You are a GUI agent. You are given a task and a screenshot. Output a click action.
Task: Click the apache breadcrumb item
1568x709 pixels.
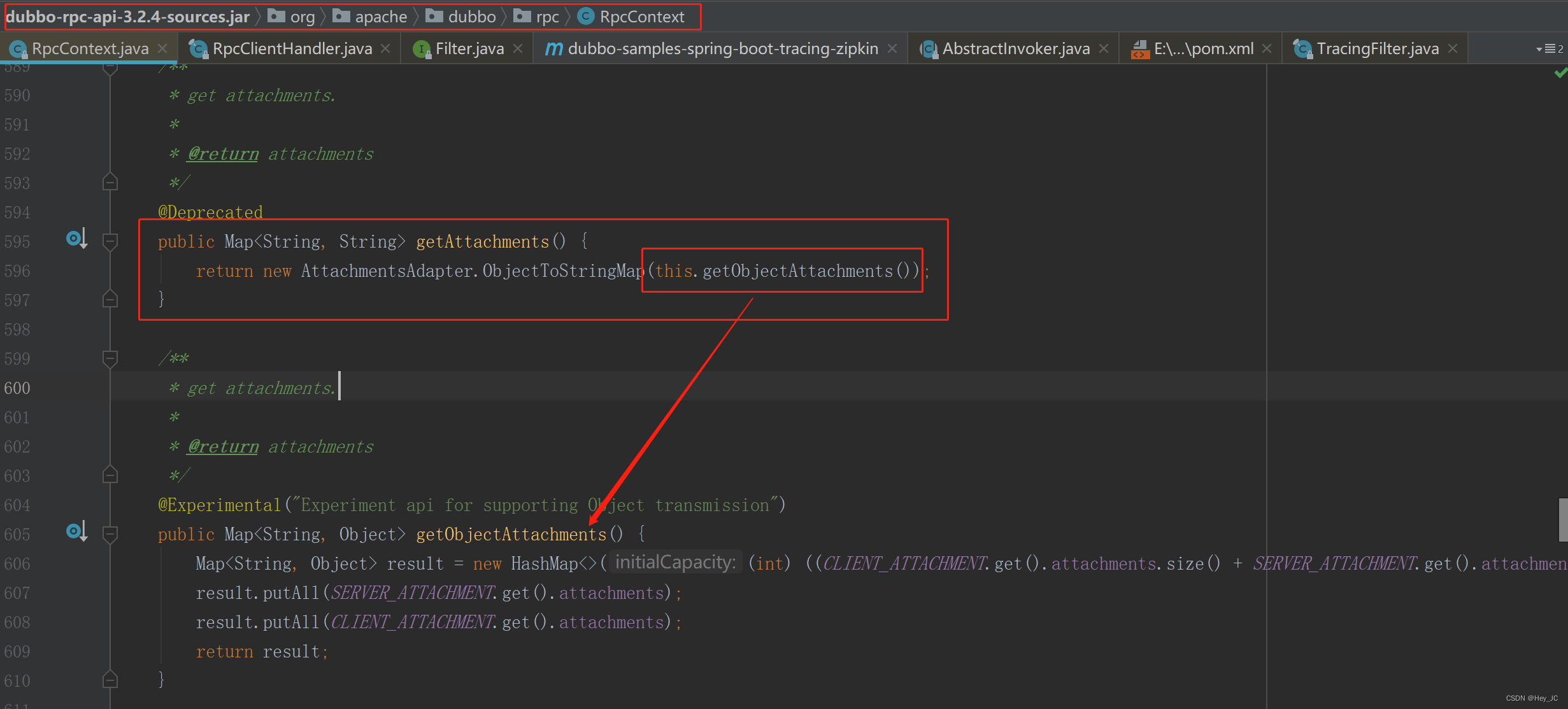pyautogui.click(x=380, y=17)
